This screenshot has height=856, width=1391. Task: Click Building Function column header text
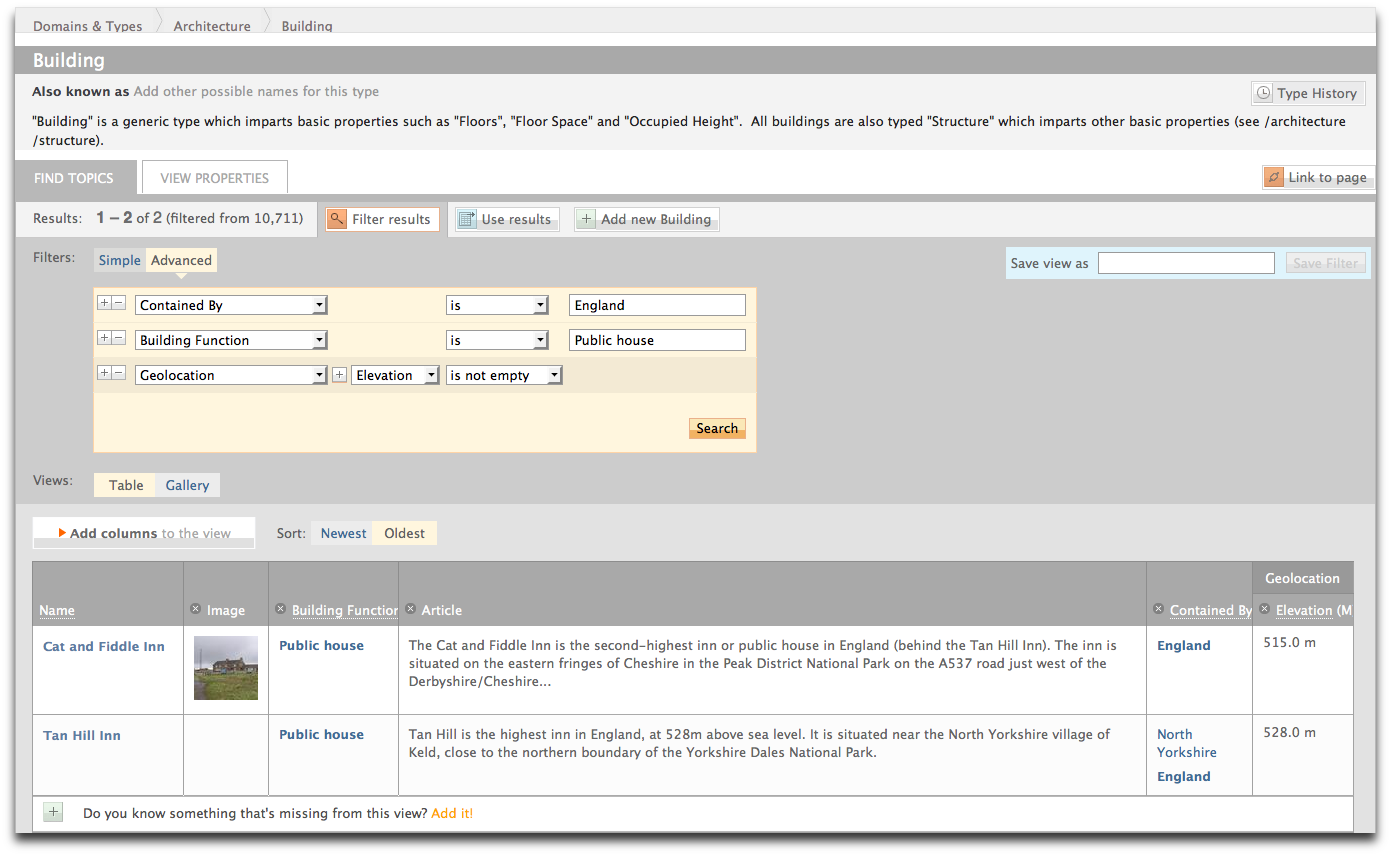coord(345,610)
